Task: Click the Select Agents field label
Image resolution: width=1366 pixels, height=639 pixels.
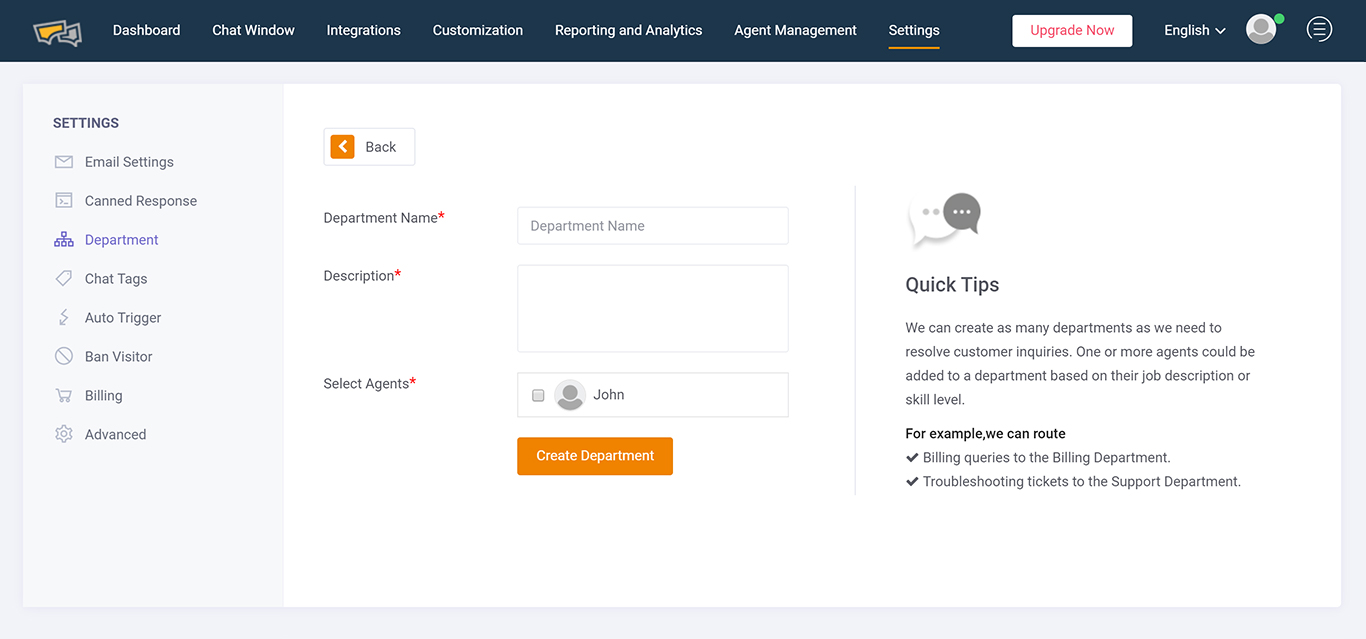Action: tap(370, 384)
